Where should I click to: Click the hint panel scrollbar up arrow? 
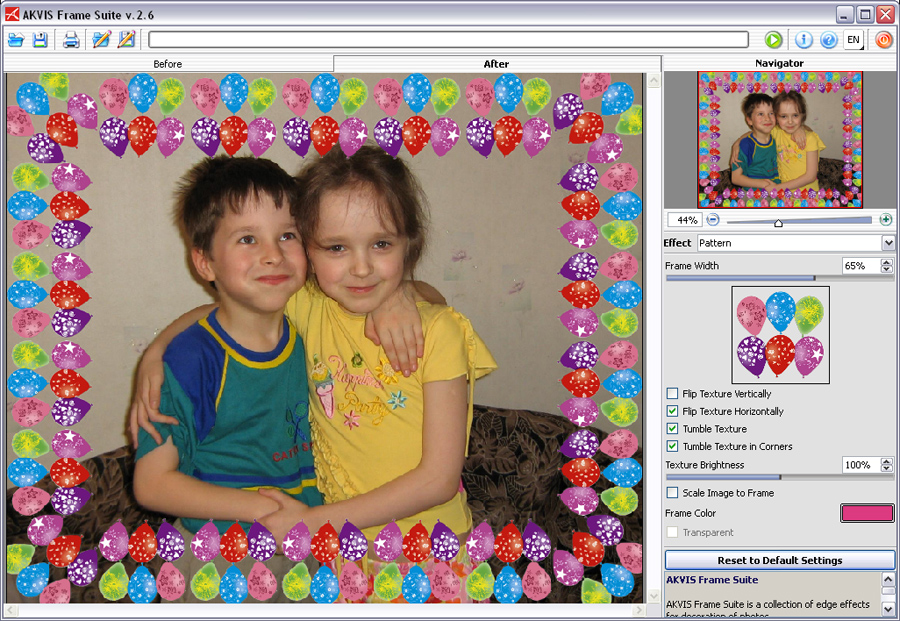click(x=888, y=579)
